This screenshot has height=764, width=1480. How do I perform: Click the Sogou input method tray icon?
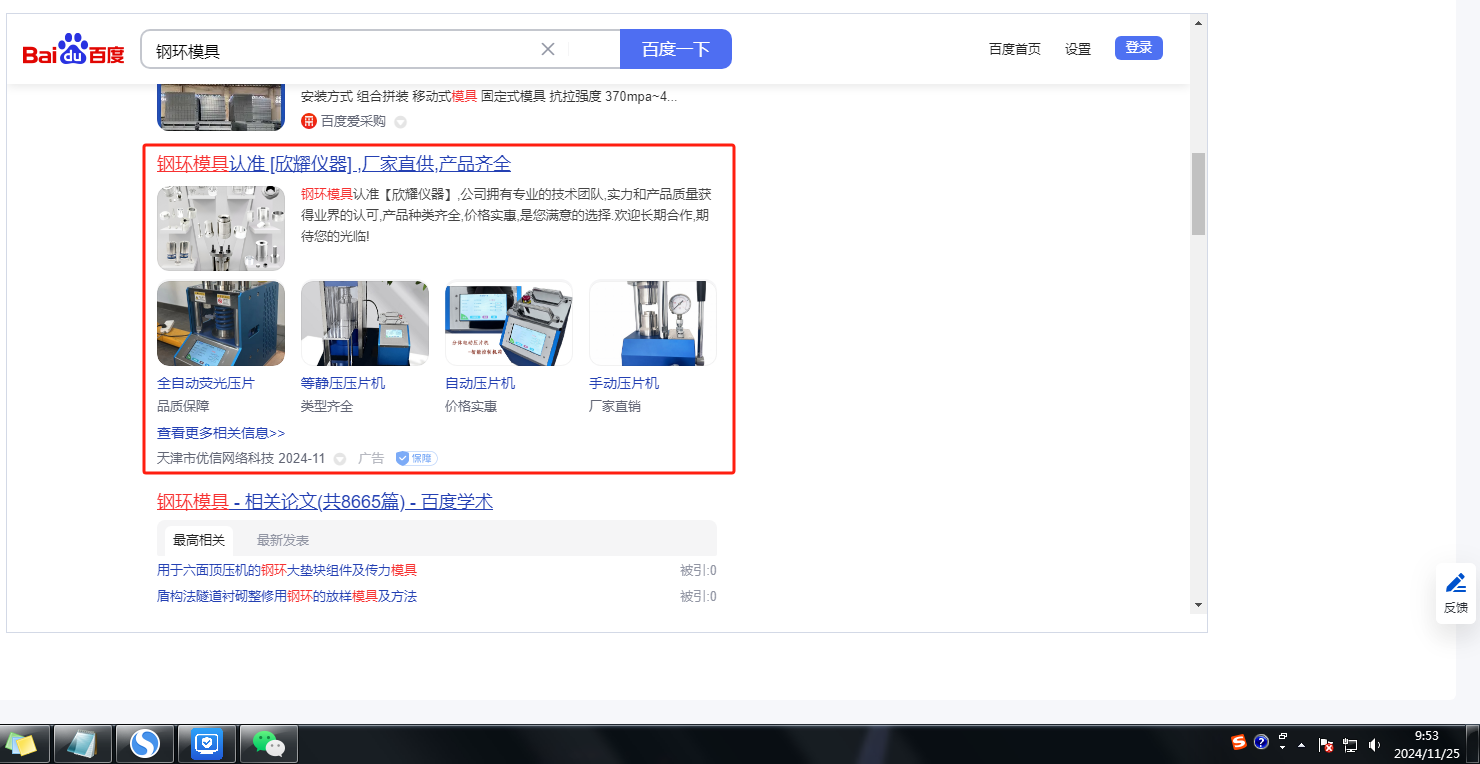pos(1239,742)
